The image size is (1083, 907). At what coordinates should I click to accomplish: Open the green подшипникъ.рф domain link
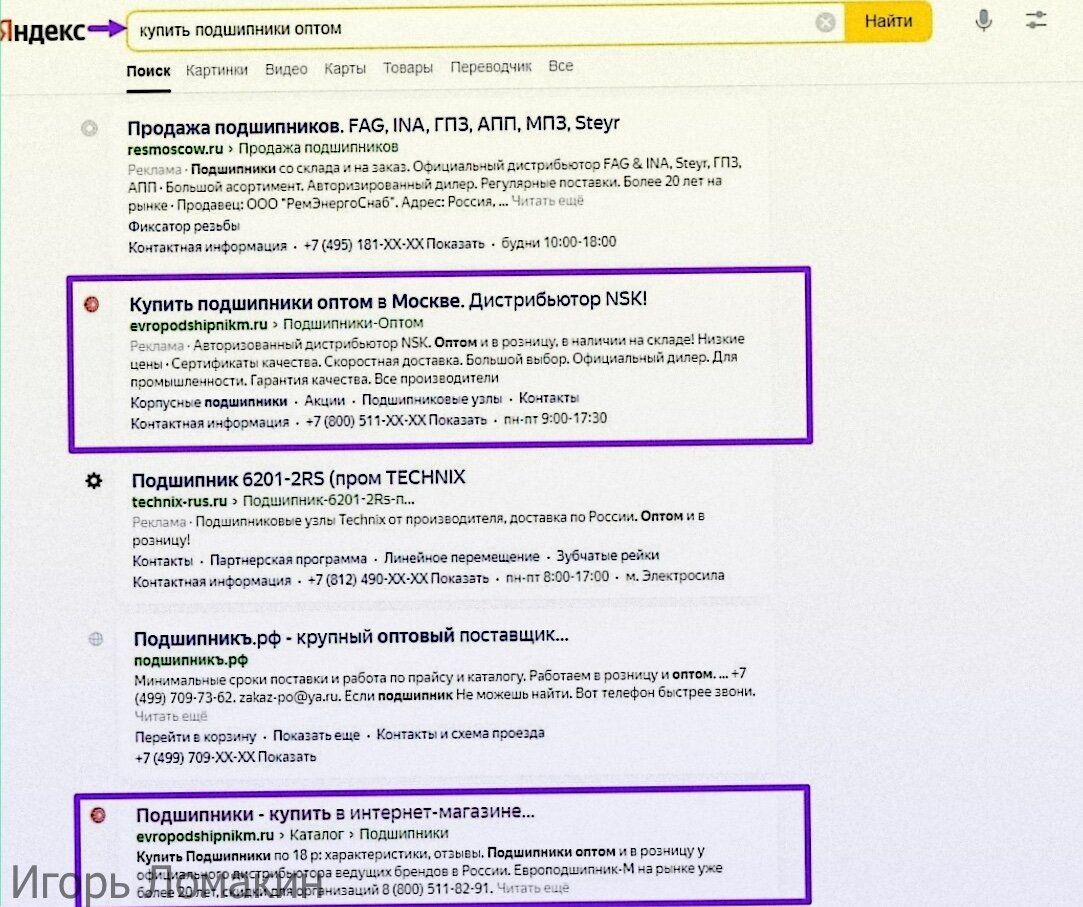coord(191,660)
